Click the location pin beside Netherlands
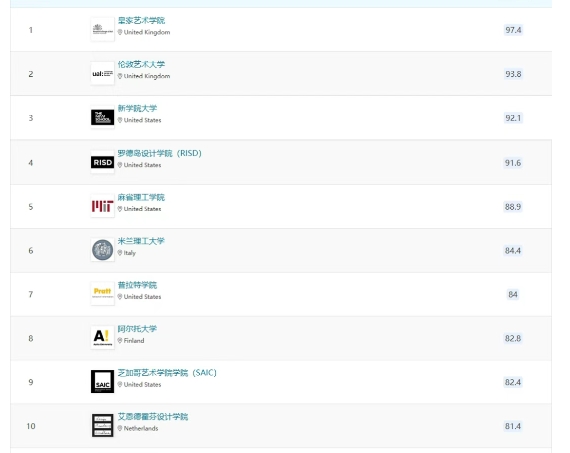570x453 pixels. coord(120,428)
